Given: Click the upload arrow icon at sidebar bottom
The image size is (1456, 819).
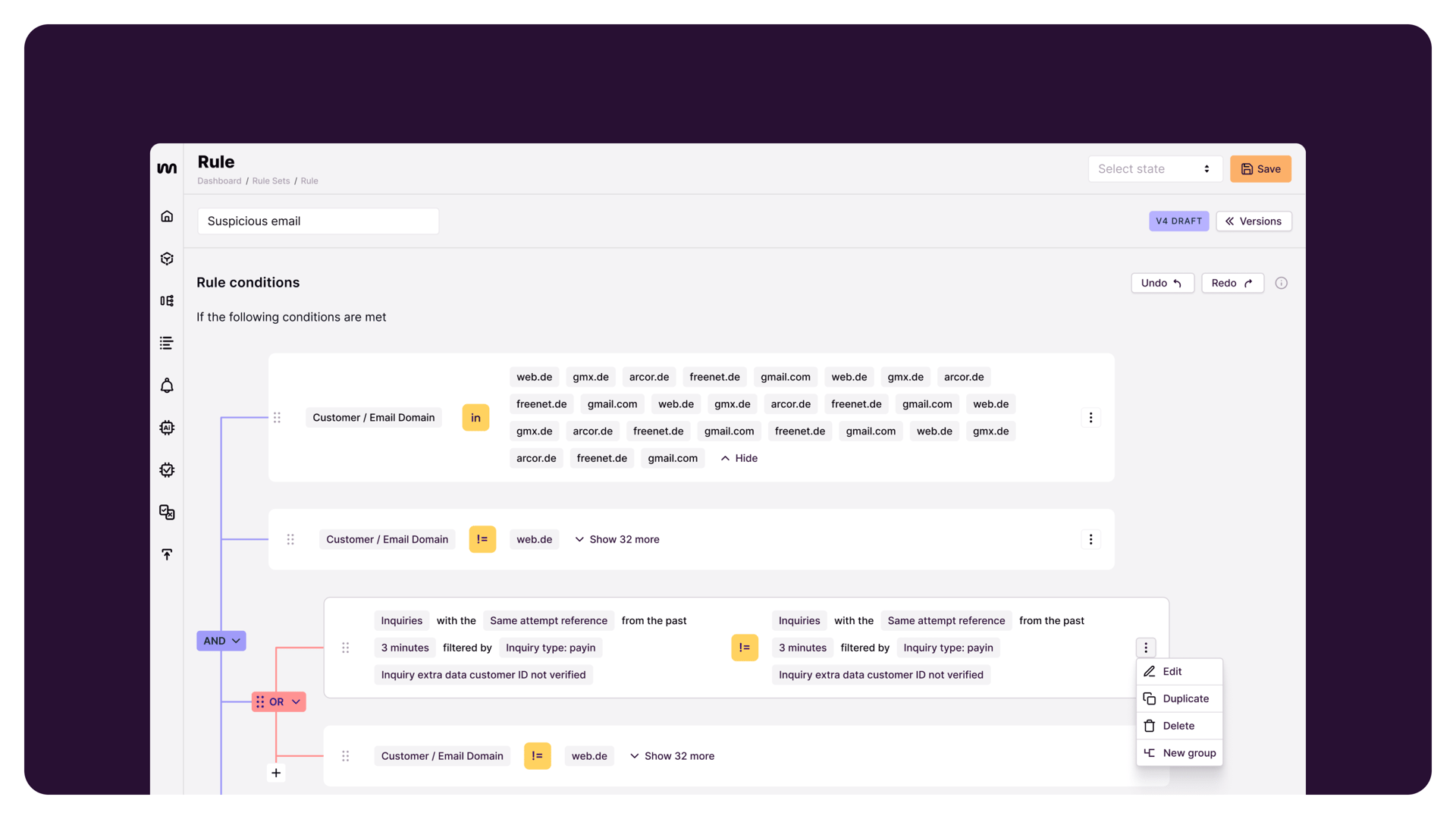Looking at the screenshot, I should coord(167,554).
